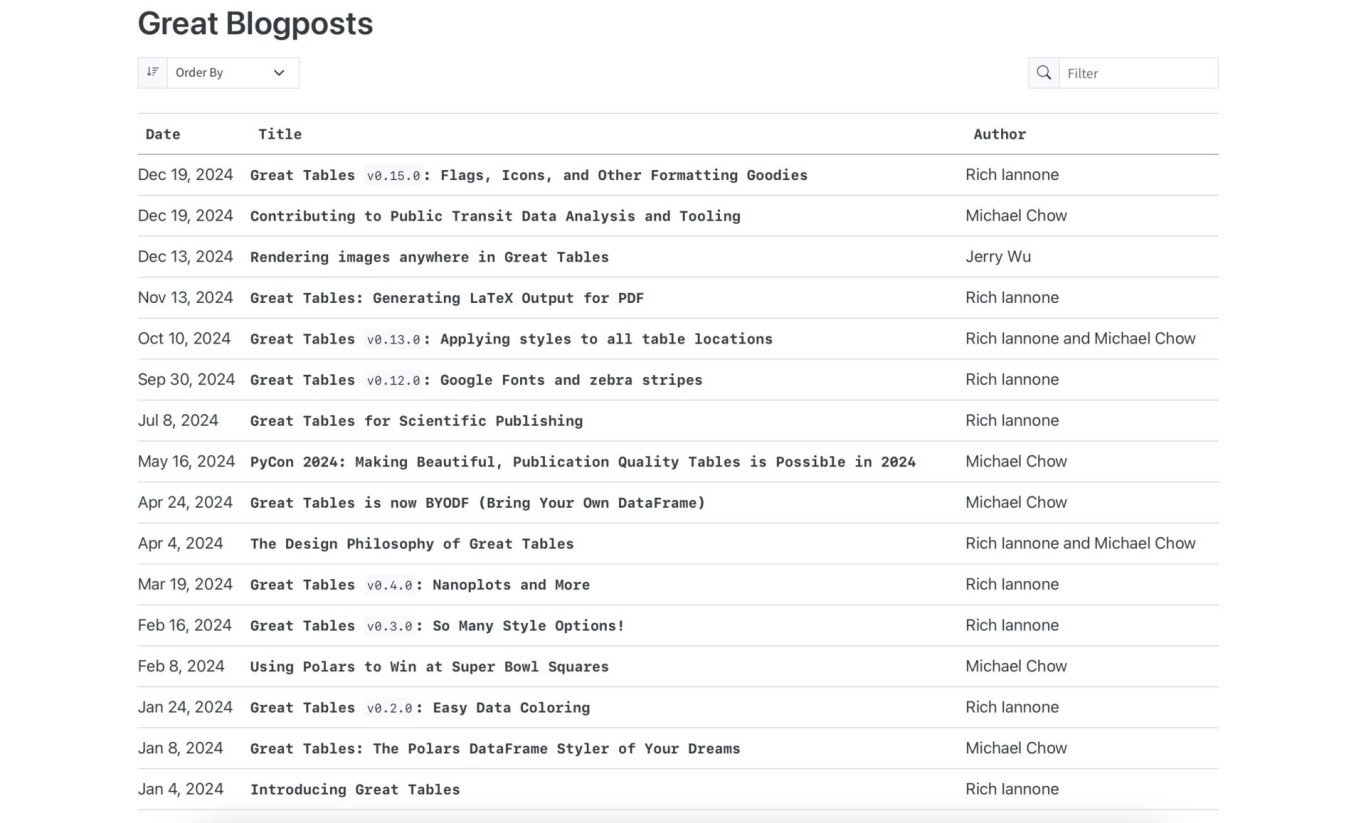The height and width of the screenshot is (823, 1366).
Task: Focus the Filter input field
Action: pyautogui.click(x=1138, y=73)
